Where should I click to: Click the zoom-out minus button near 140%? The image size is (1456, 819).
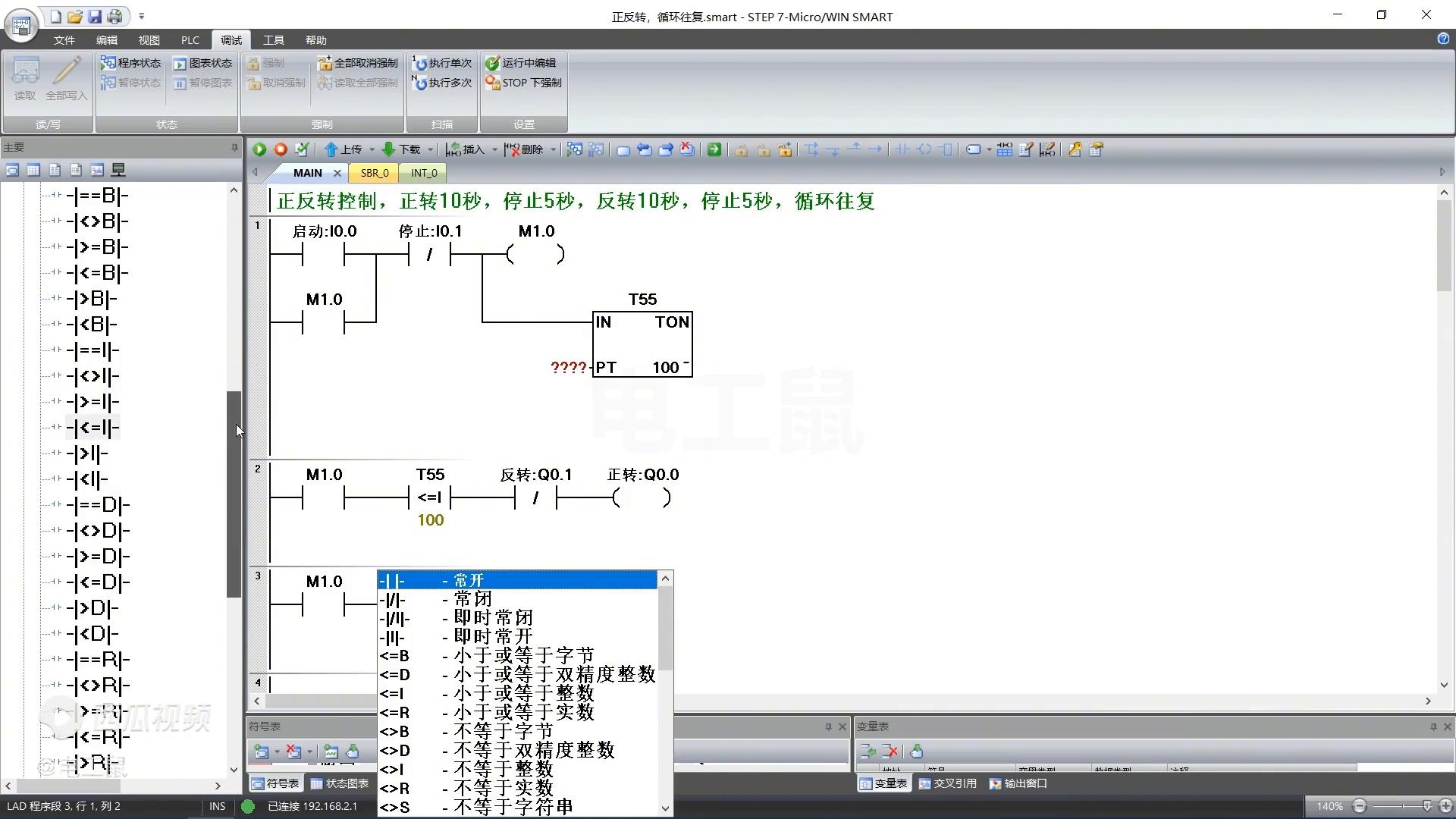[x=1359, y=806]
